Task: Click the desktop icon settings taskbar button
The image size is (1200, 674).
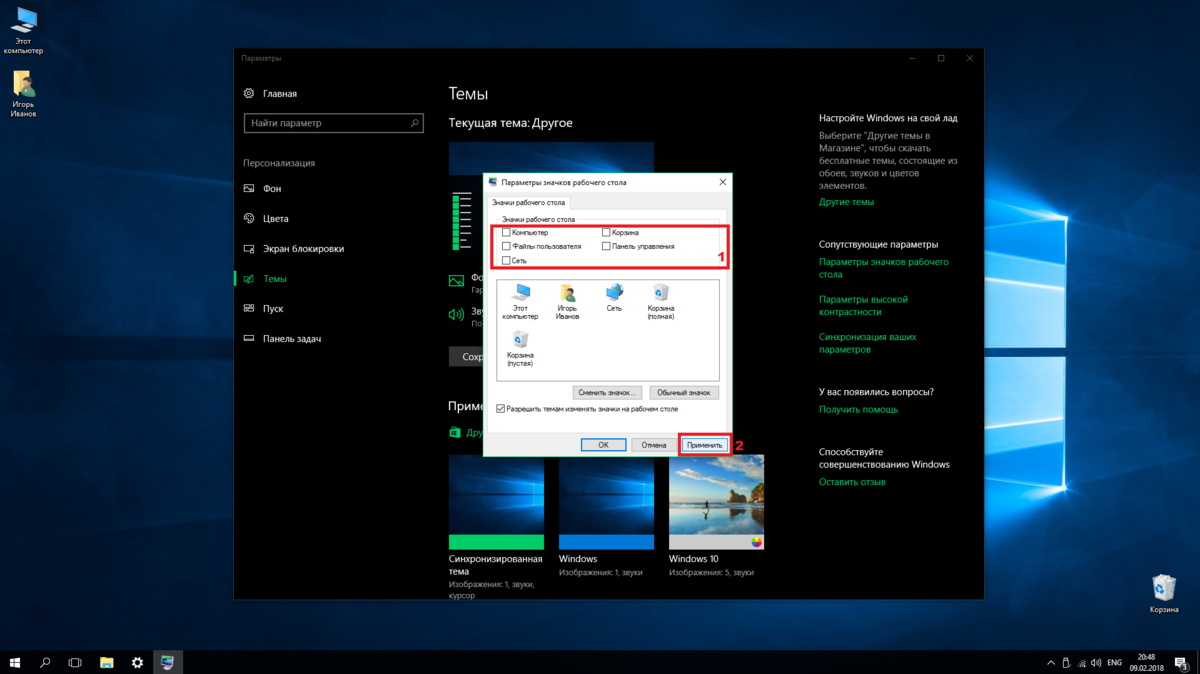Action: tap(167, 662)
